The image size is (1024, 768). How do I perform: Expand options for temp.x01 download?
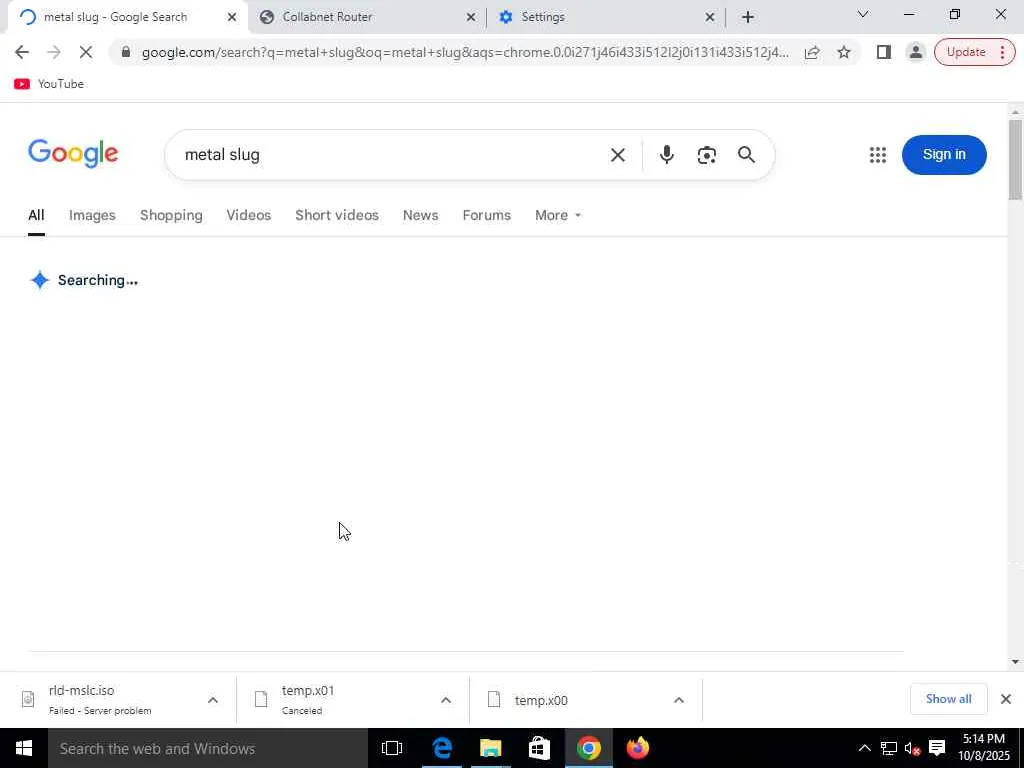[x=445, y=700]
